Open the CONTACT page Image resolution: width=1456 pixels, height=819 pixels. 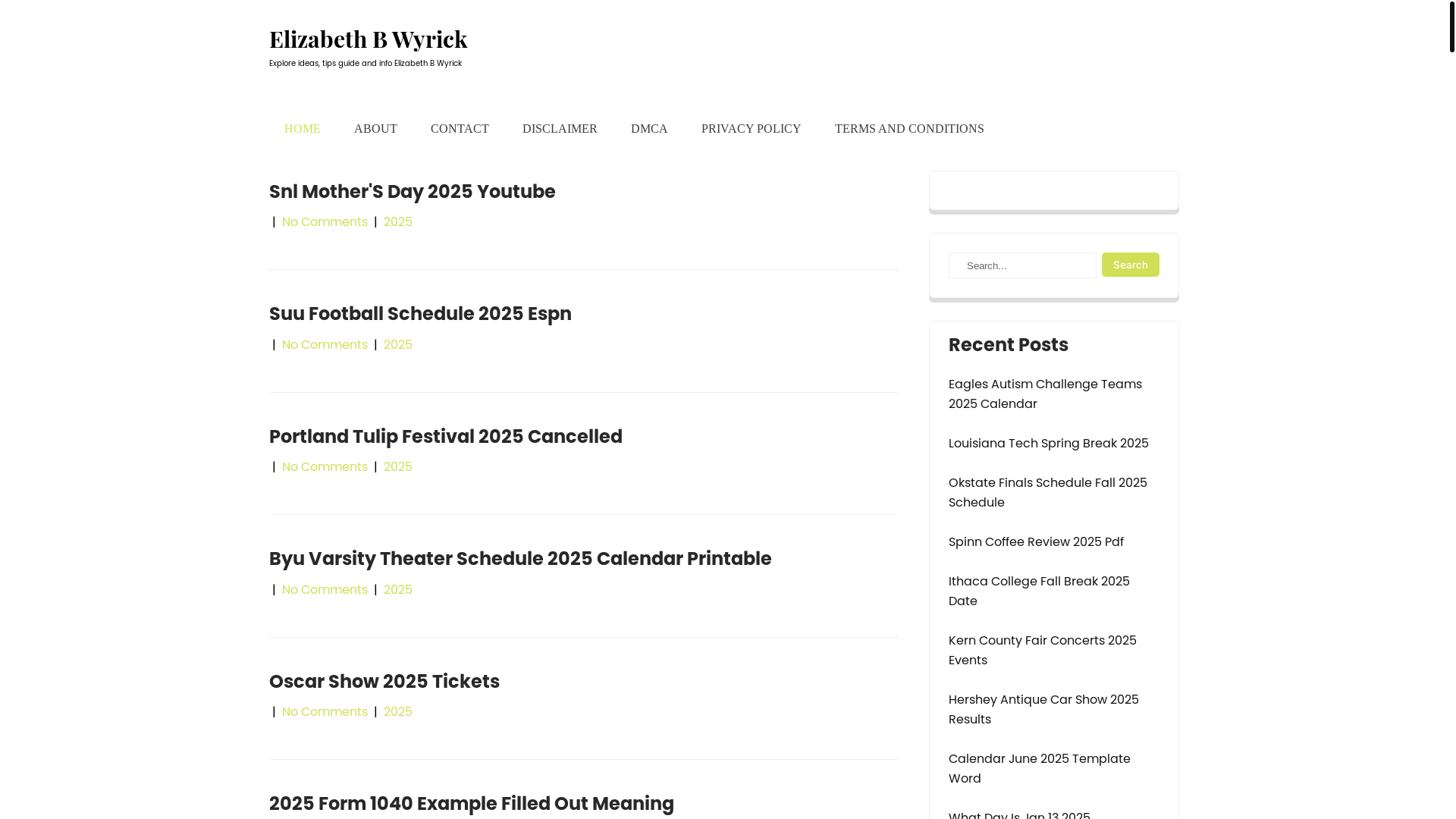(x=460, y=129)
